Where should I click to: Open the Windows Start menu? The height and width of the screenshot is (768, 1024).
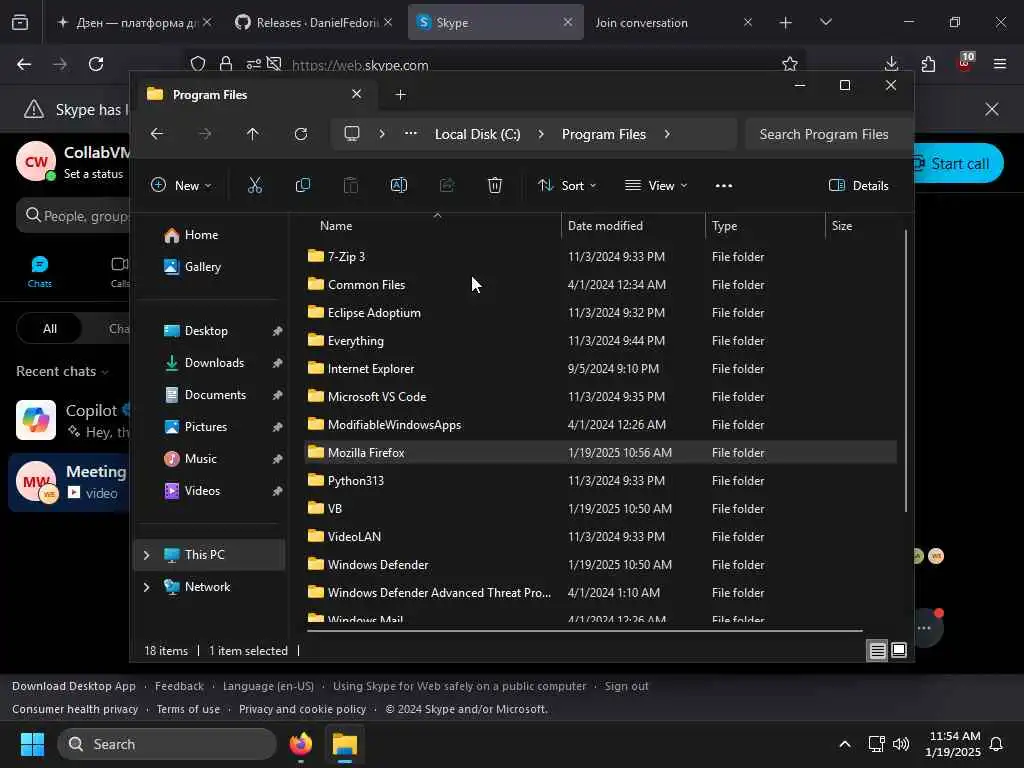(x=32, y=744)
